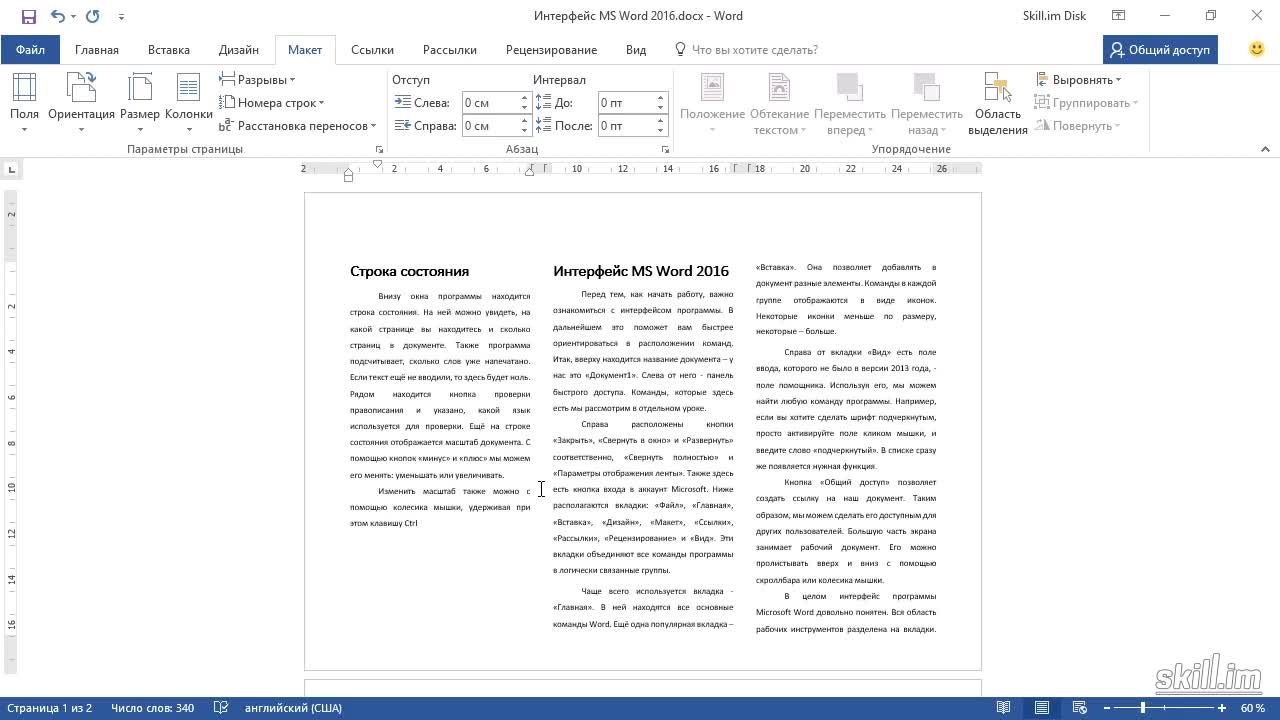Click the Skill.im Disk account name
1280x720 pixels.
click(1054, 16)
